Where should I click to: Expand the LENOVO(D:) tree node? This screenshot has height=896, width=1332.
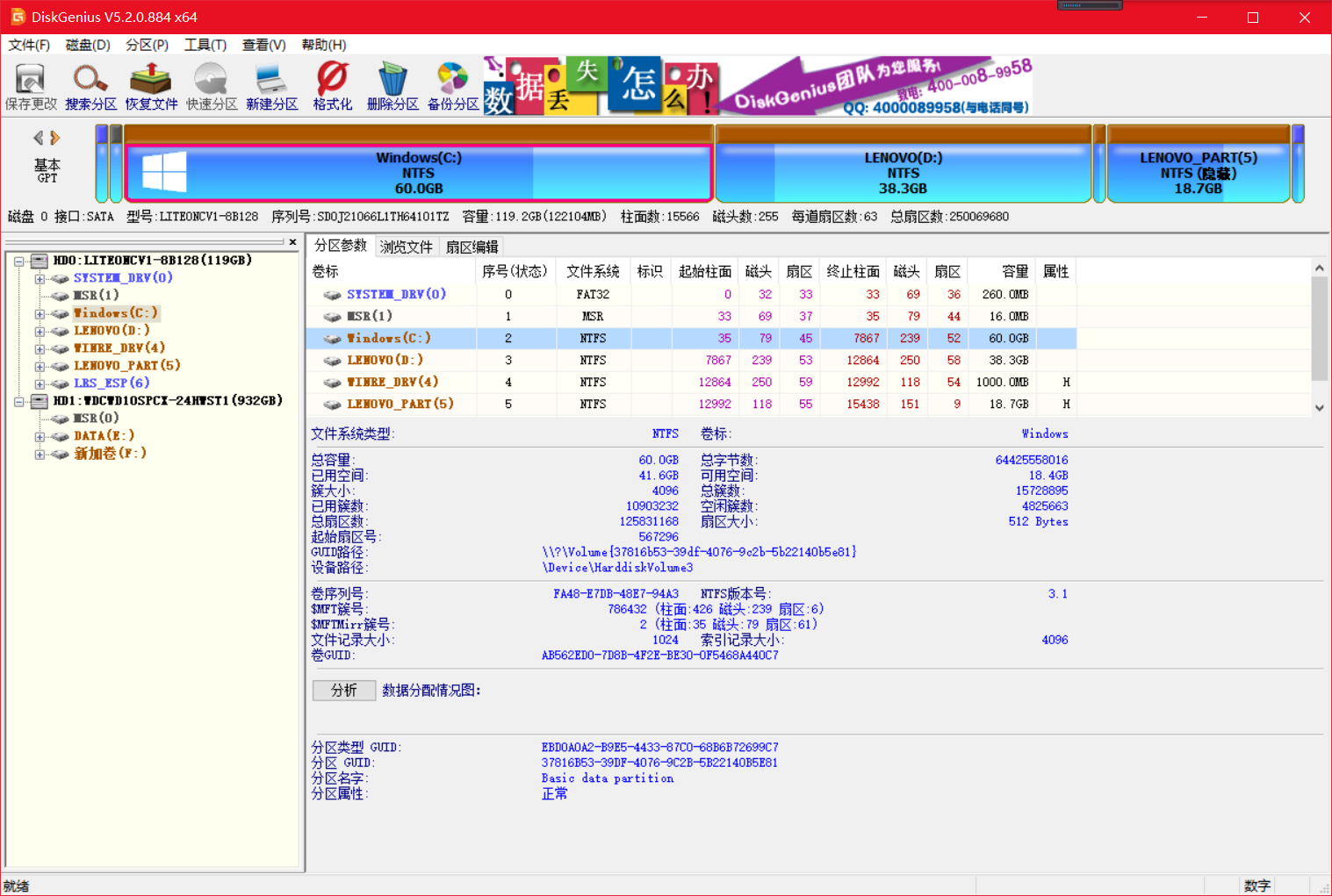(x=40, y=331)
